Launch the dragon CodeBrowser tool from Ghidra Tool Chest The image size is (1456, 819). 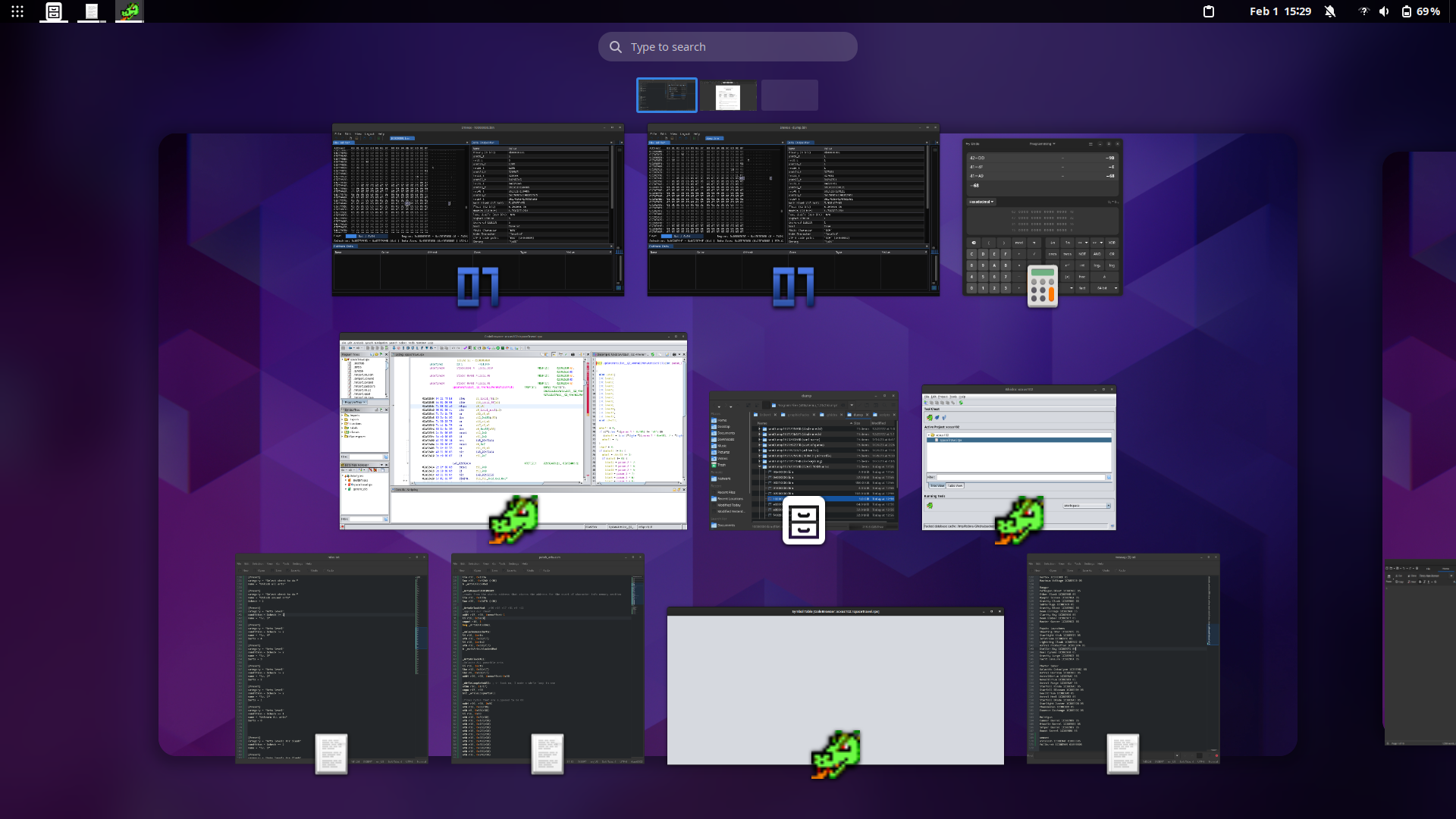click(x=930, y=417)
